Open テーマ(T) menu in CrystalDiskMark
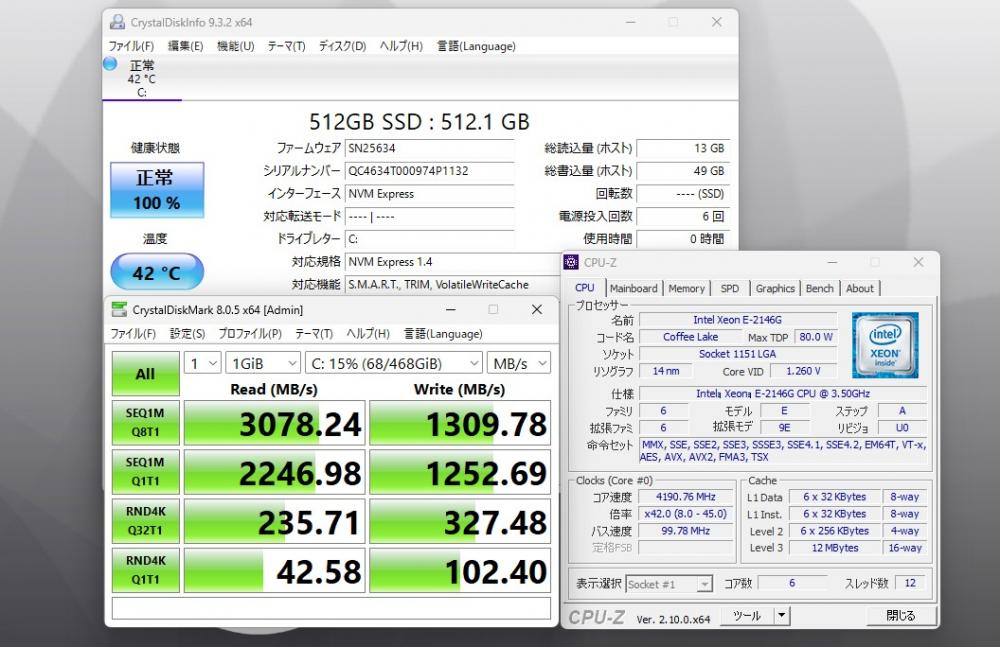Image resolution: width=1000 pixels, height=647 pixels. pos(314,334)
